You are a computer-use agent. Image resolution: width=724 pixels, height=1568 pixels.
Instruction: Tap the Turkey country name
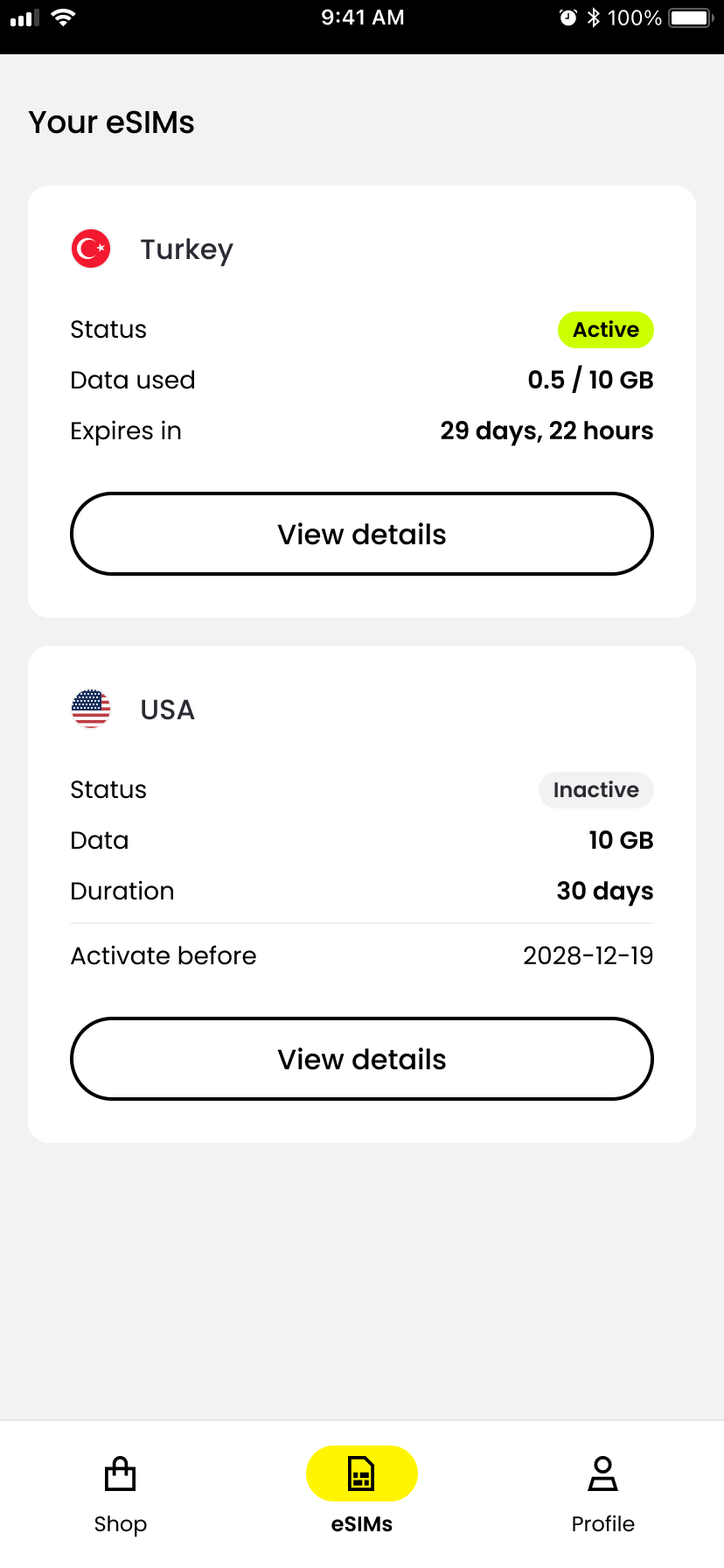[187, 250]
